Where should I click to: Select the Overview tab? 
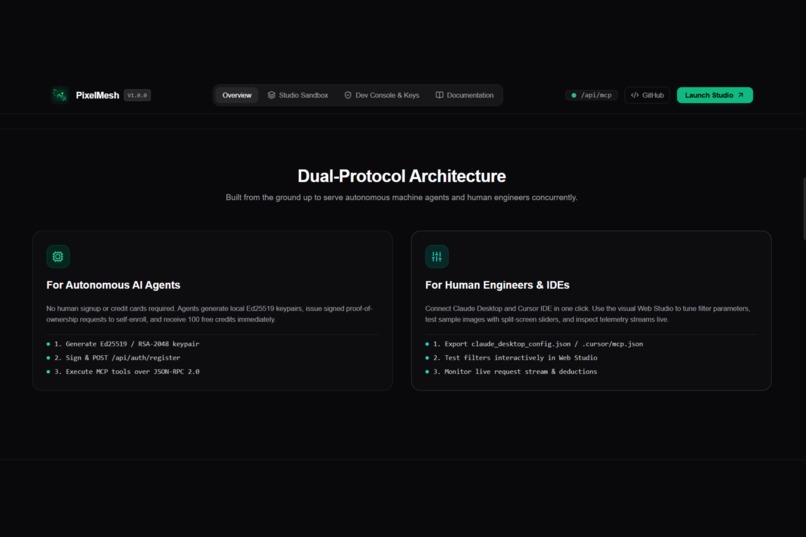[236, 95]
